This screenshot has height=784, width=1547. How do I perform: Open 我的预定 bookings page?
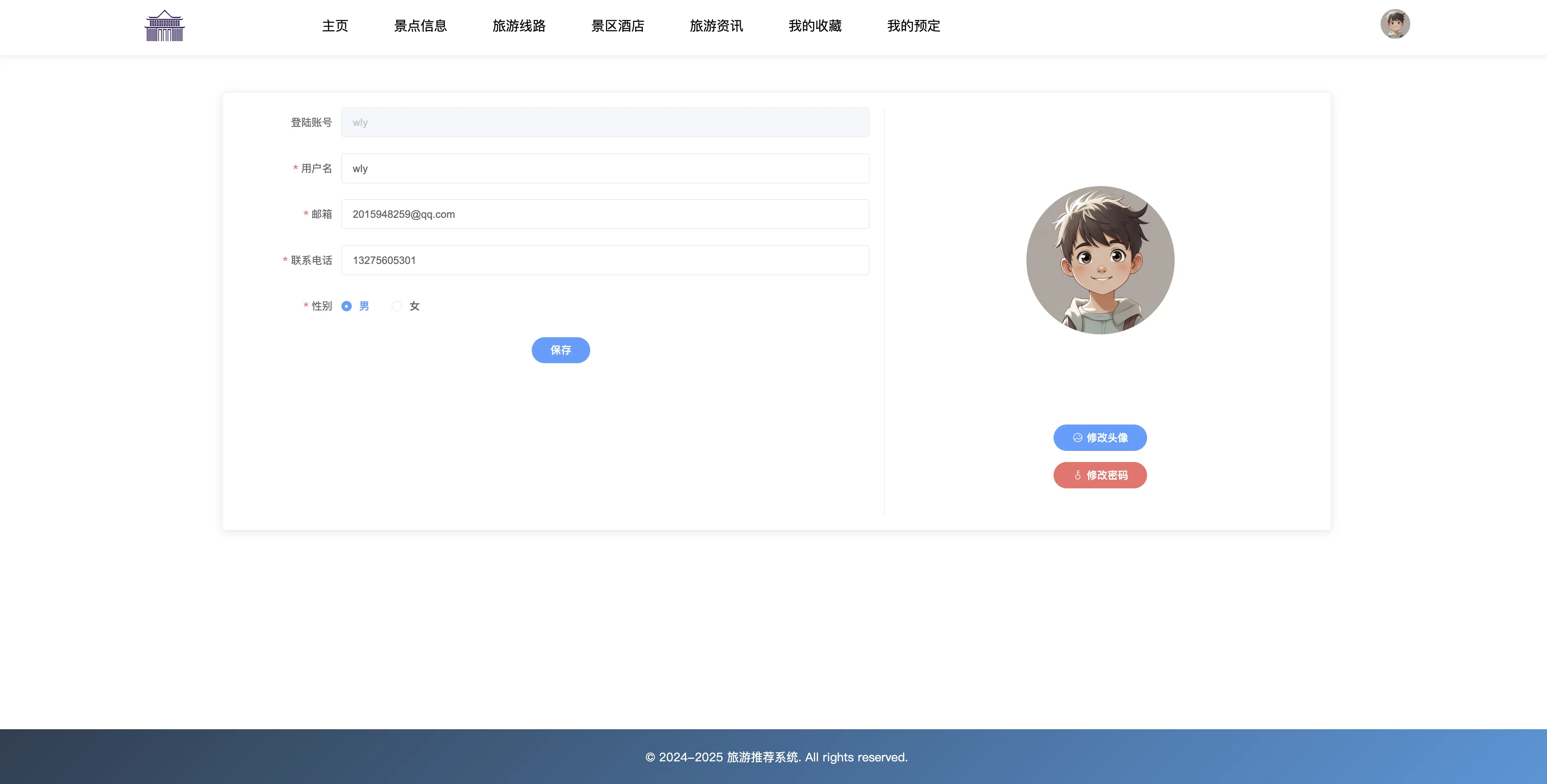[914, 26]
